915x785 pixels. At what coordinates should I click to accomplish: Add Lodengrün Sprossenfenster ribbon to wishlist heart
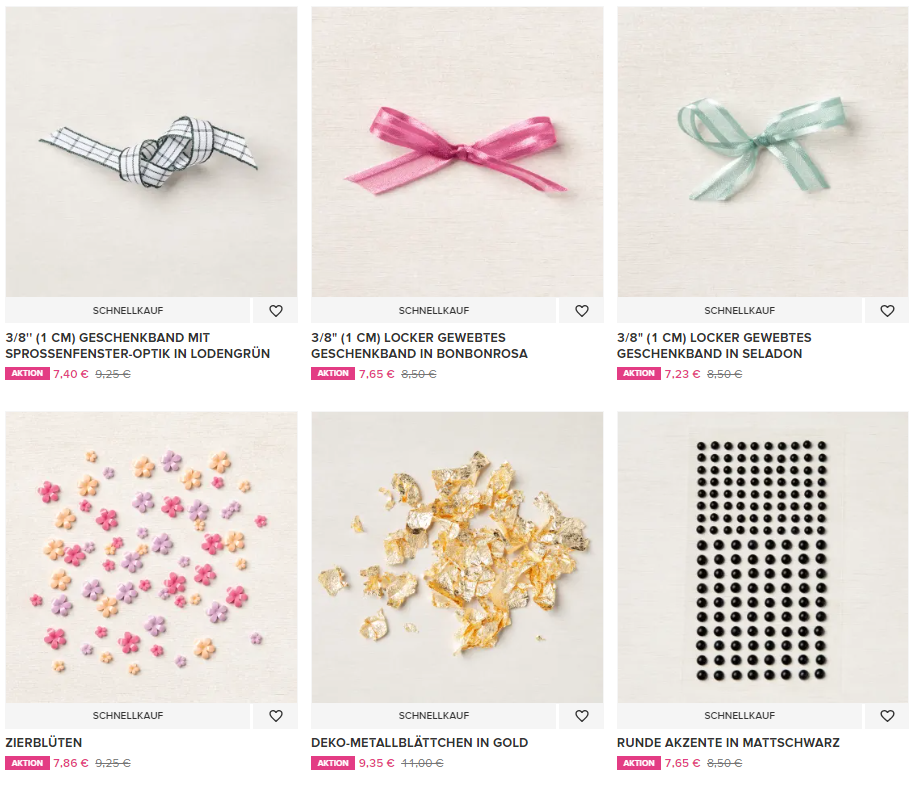pos(275,310)
